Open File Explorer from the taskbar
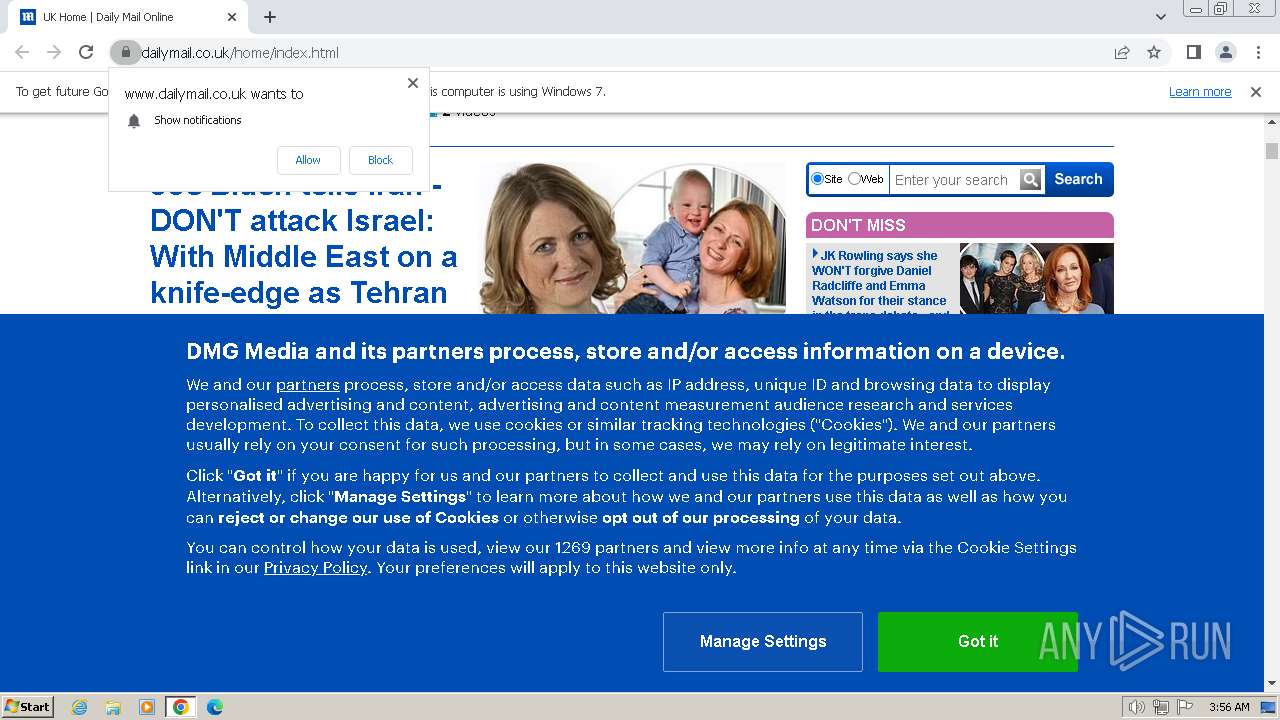 [113, 707]
